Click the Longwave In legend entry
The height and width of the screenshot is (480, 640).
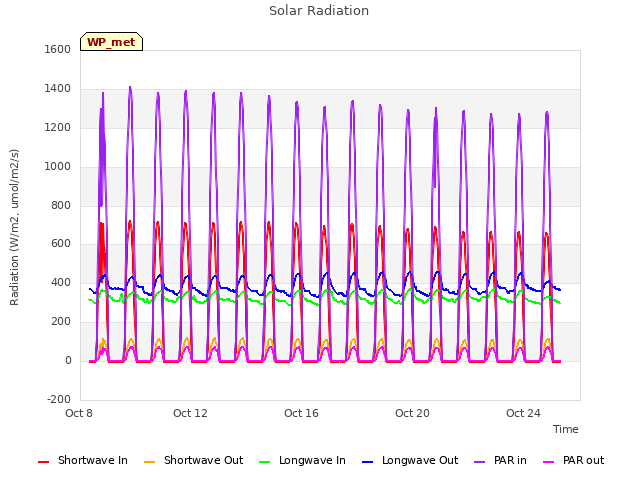click(302, 460)
